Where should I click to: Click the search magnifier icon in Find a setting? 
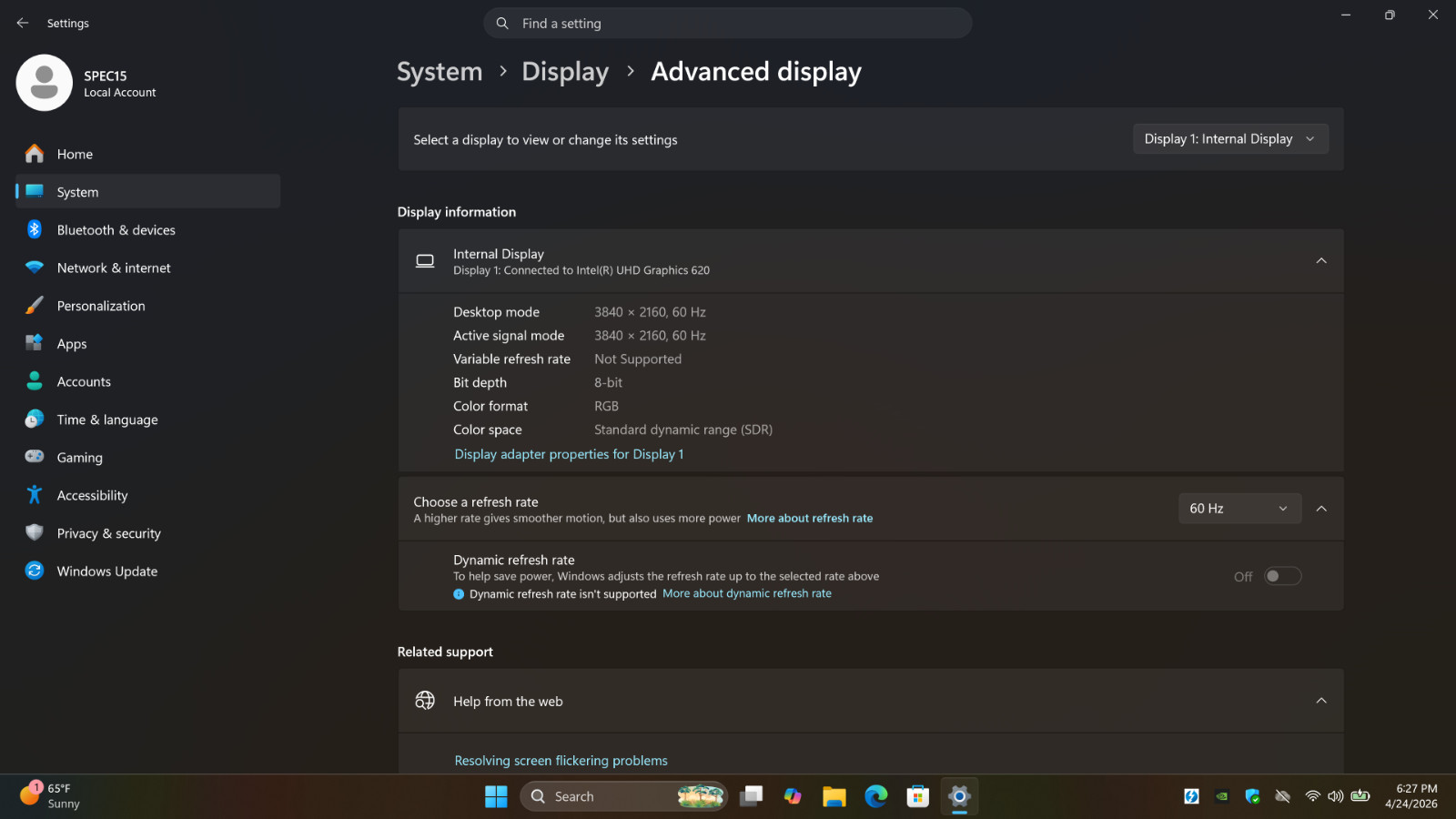[502, 23]
